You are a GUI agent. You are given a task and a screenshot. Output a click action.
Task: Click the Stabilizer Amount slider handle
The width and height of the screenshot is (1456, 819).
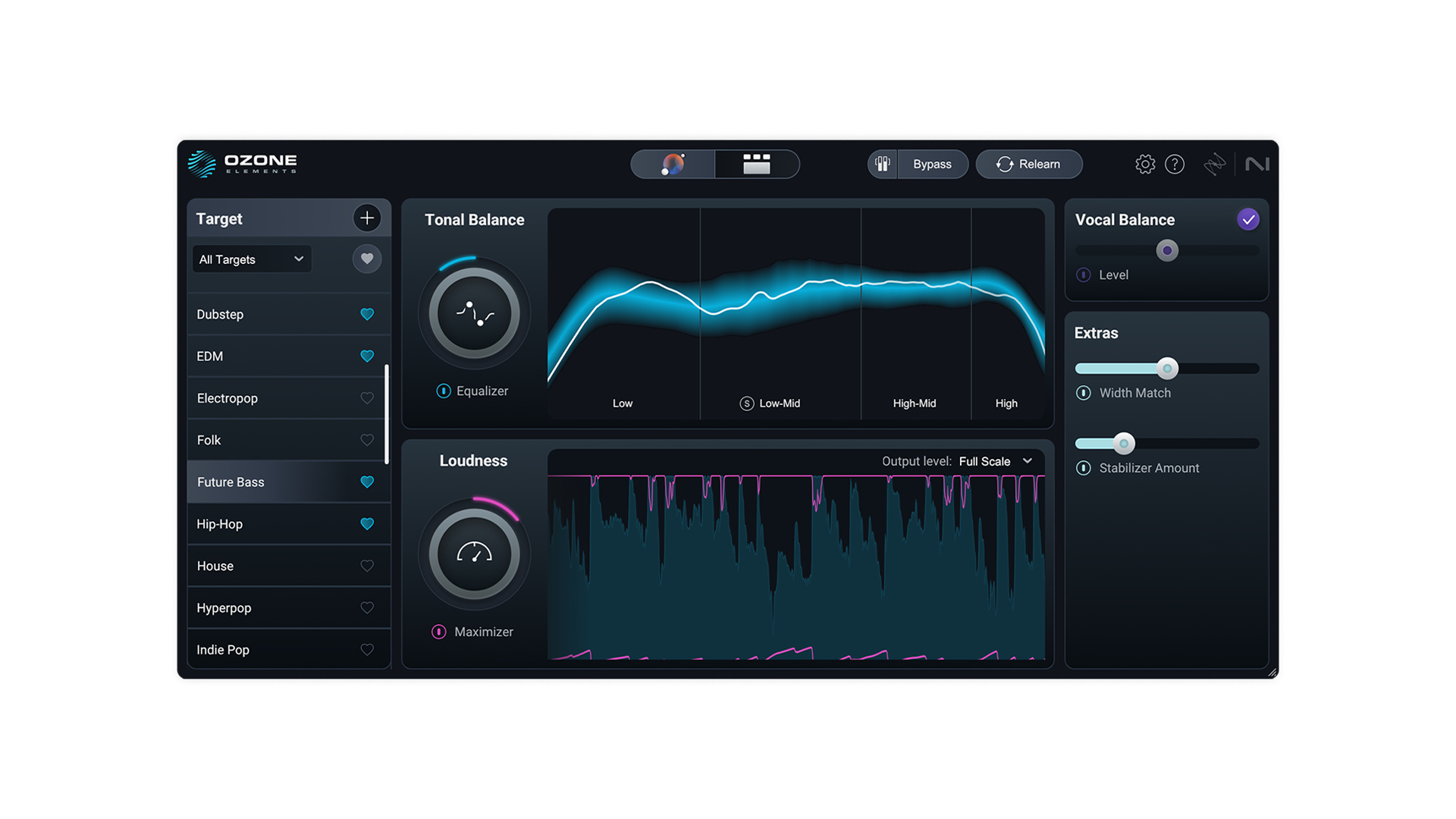point(1124,444)
